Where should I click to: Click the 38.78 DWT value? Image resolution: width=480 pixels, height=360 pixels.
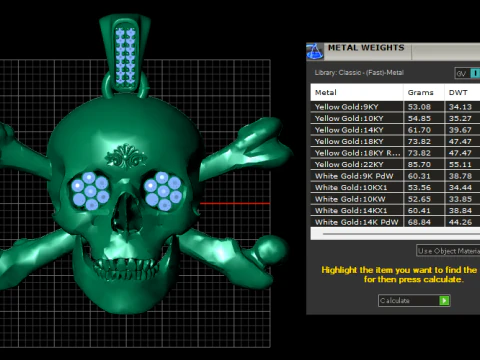[x=460, y=176]
